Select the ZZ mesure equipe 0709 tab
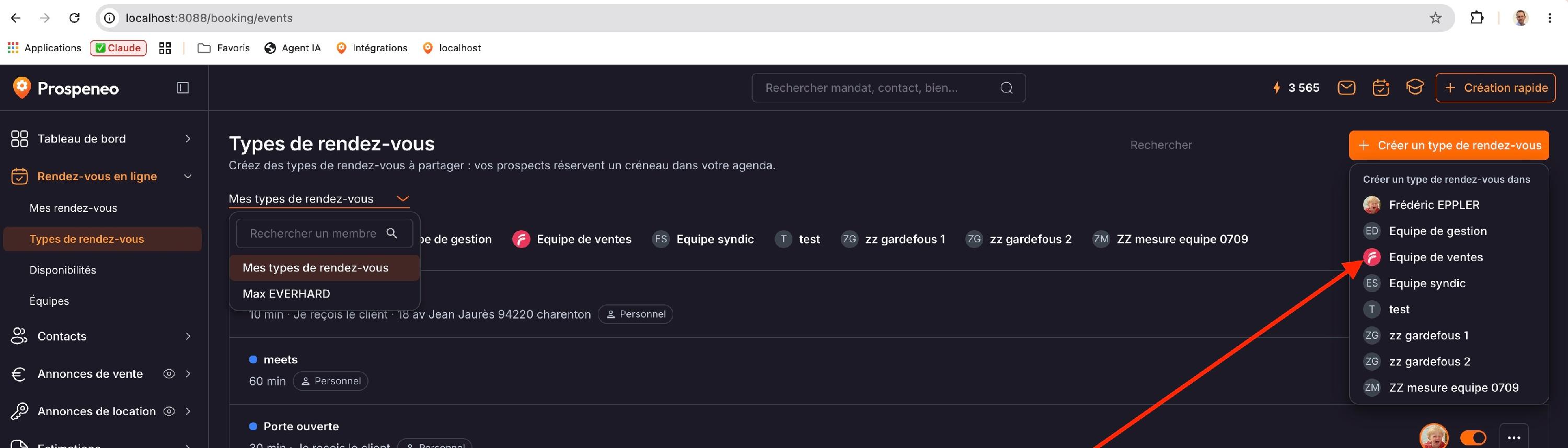 coord(1170,240)
